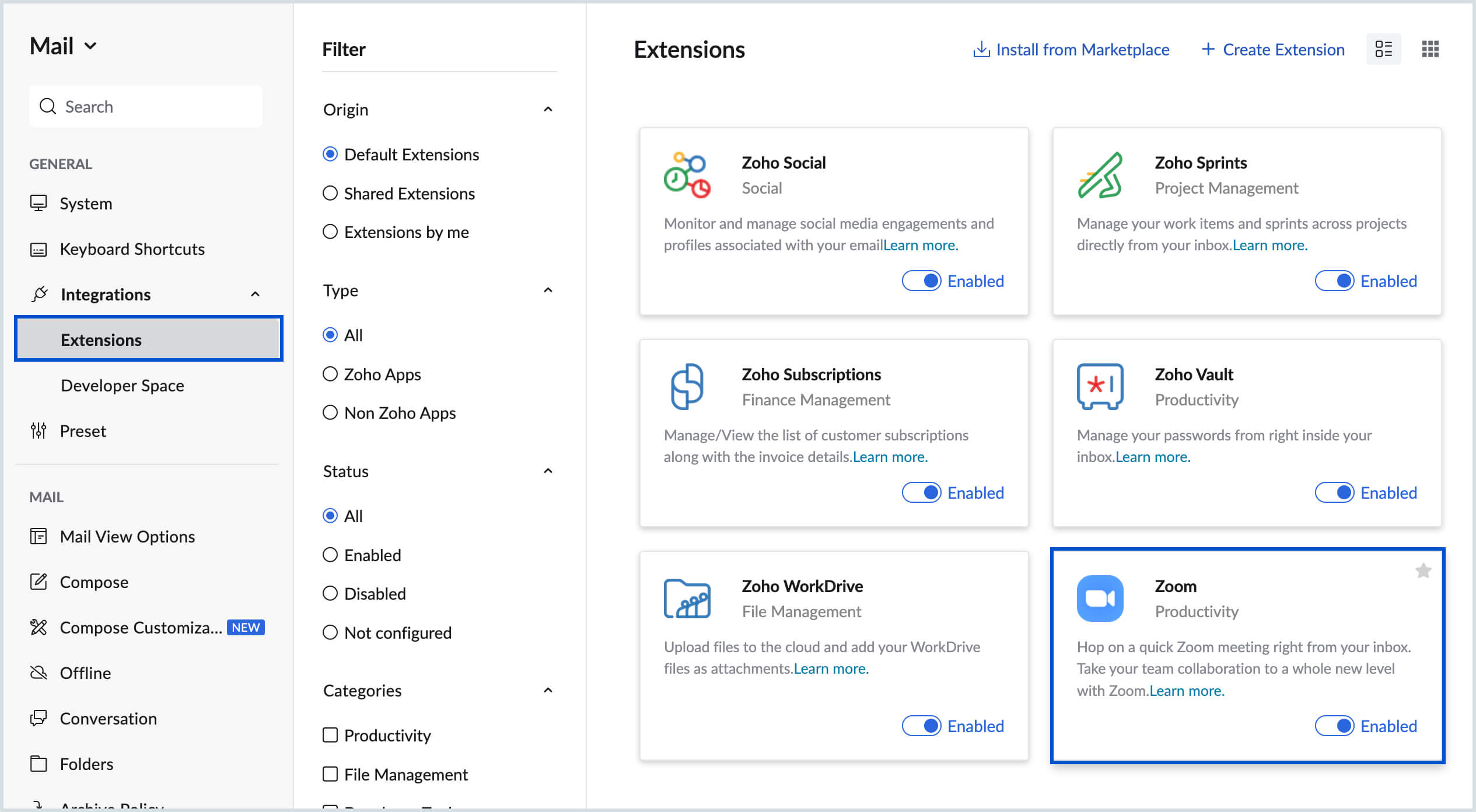Click the Zoho Subscriptions icon

(687, 386)
